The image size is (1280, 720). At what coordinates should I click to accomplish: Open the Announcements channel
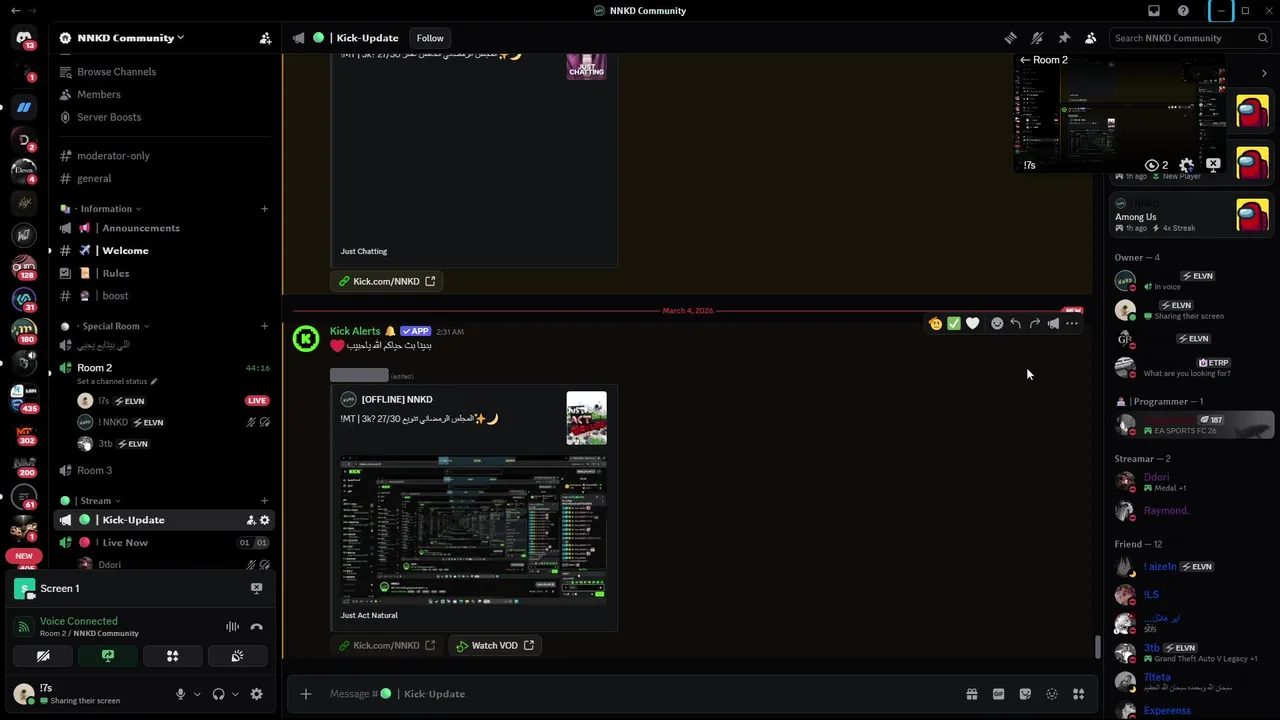[166, 228]
